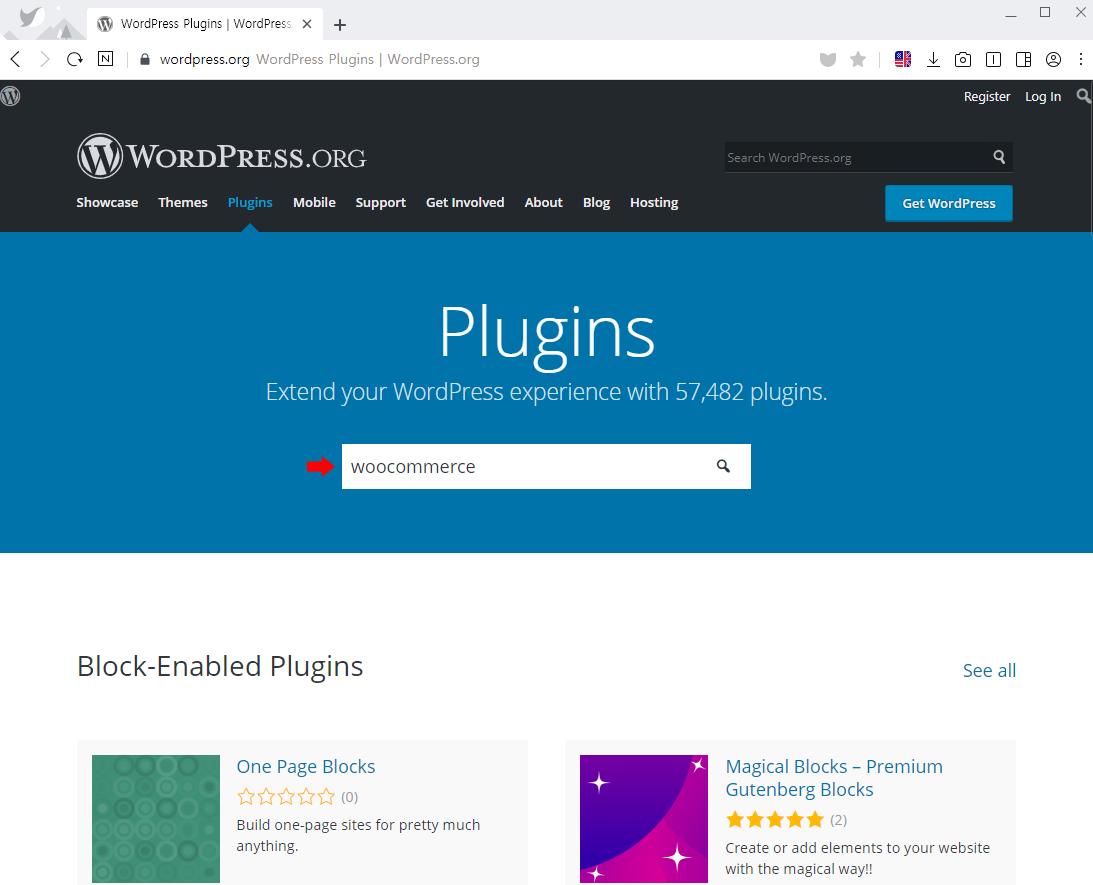1093x885 pixels.
Task: Click 'Build one-page sites for pretty much anything.' text
Action: [358, 835]
